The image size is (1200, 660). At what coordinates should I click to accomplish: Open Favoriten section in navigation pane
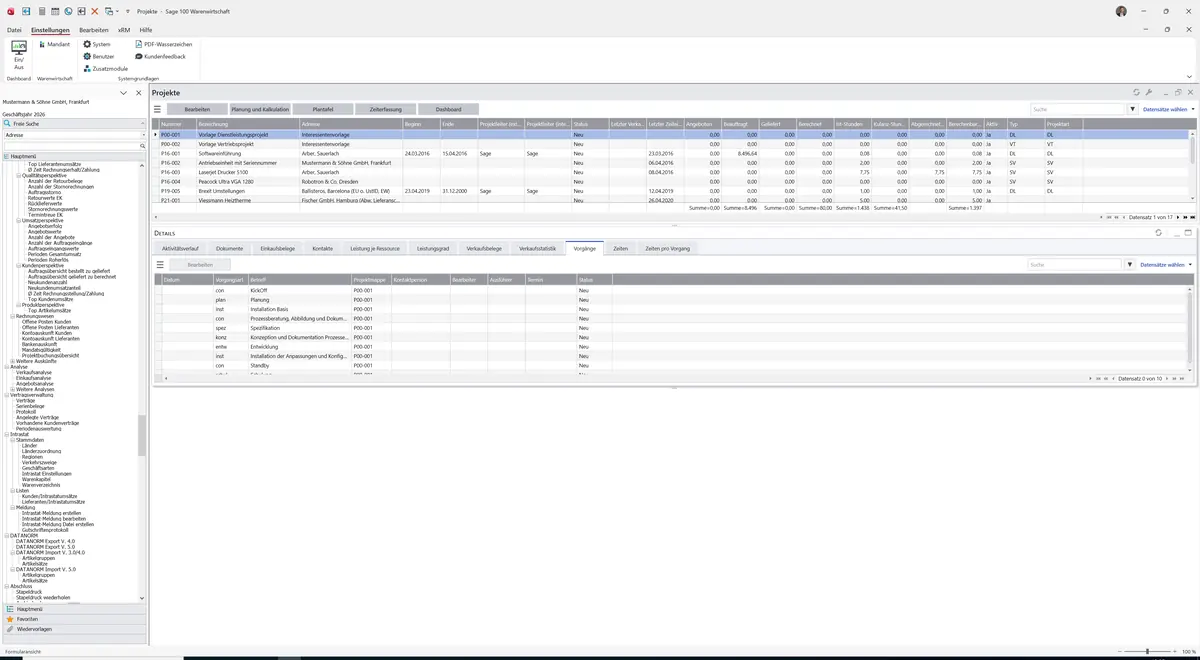74,619
